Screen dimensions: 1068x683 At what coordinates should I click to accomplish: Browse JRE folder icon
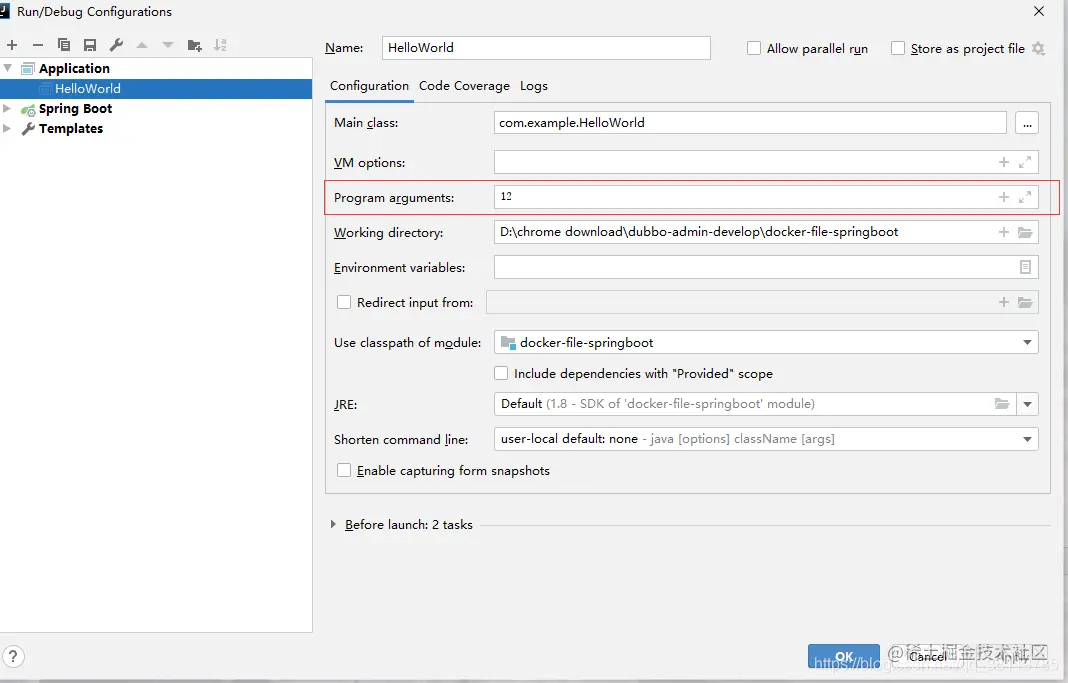(x=1001, y=404)
